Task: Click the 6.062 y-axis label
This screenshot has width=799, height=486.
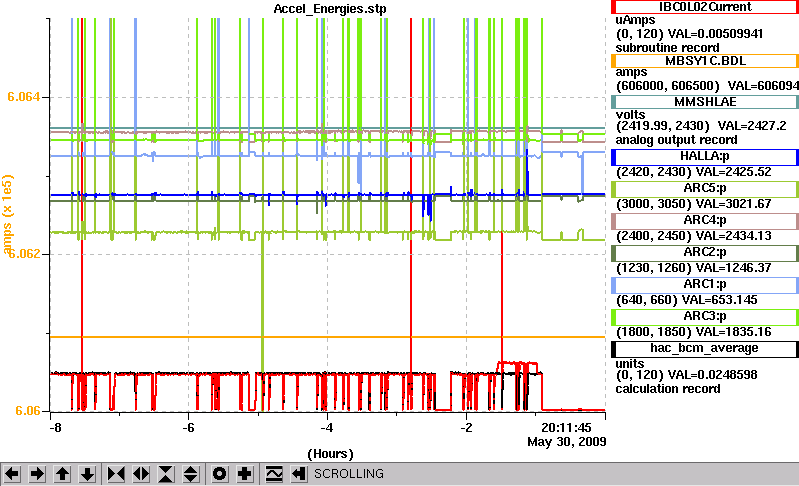Action: point(24,254)
